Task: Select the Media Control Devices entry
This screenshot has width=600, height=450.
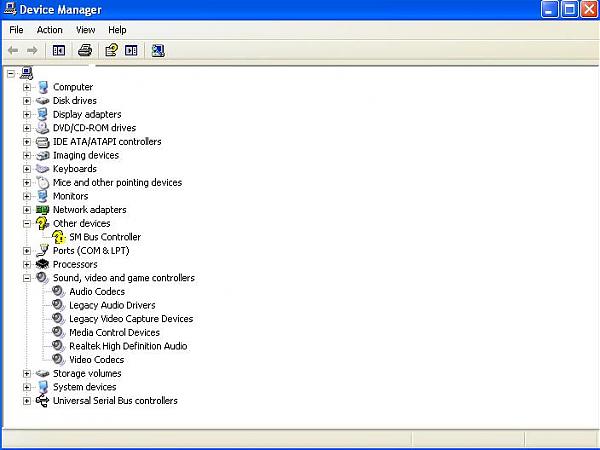Action: 114,333
